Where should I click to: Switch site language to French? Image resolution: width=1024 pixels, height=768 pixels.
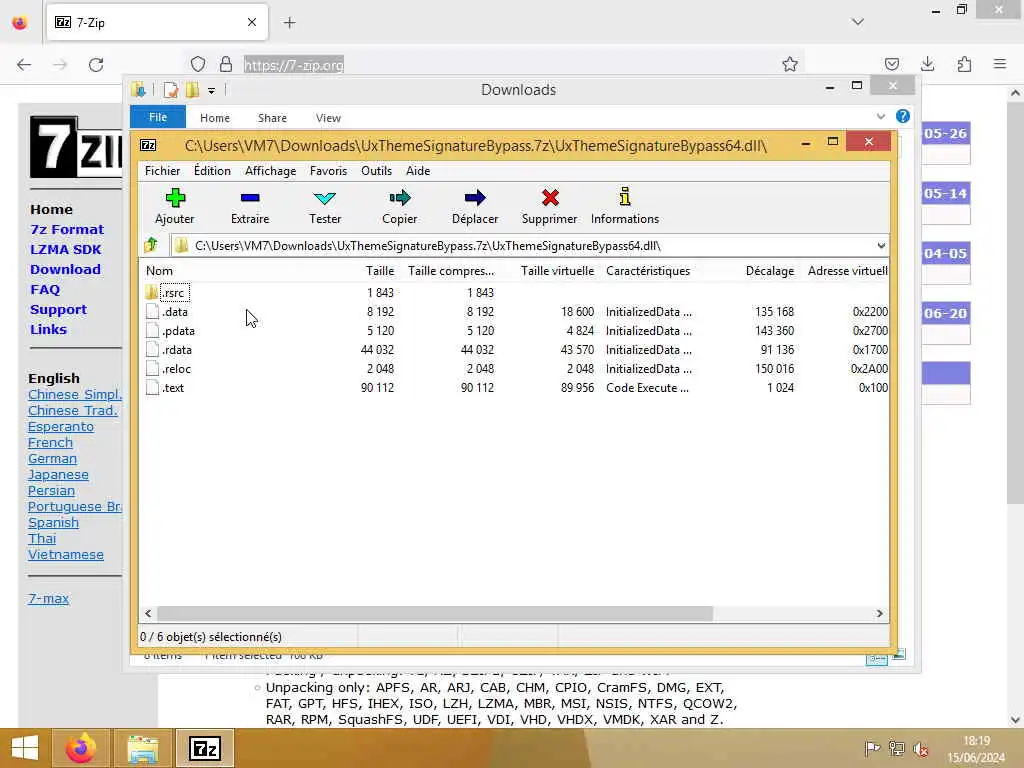pos(50,443)
